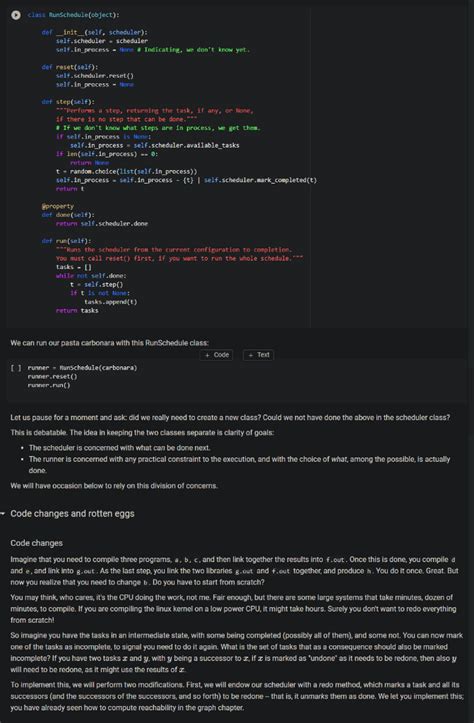This screenshot has height=723, width=474.
Task: Select the Let us pause for a moment paragraph
Action: pyautogui.click(x=230, y=417)
